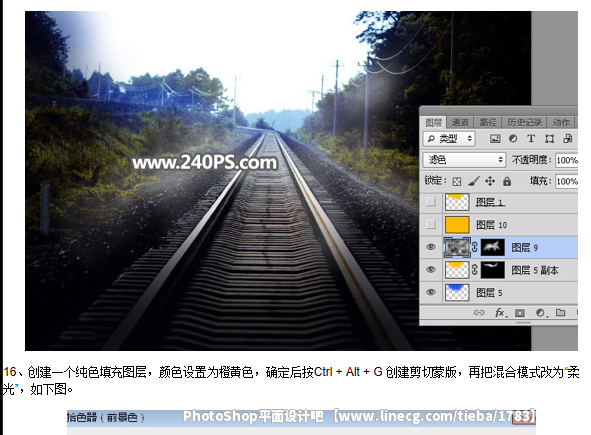Select layer name 图层 9
This screenshot has height=435, width=591.
[524, 248]
